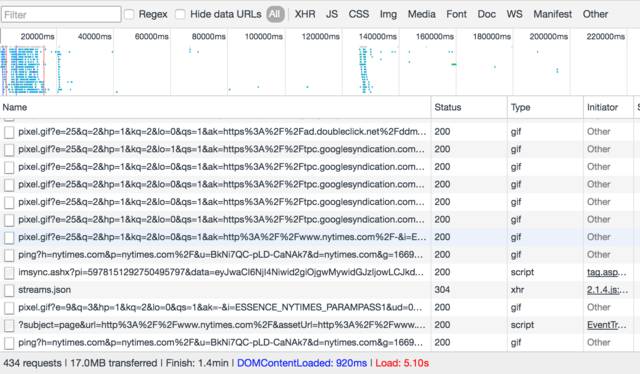Show only Font requests

(x=456, y=14)
